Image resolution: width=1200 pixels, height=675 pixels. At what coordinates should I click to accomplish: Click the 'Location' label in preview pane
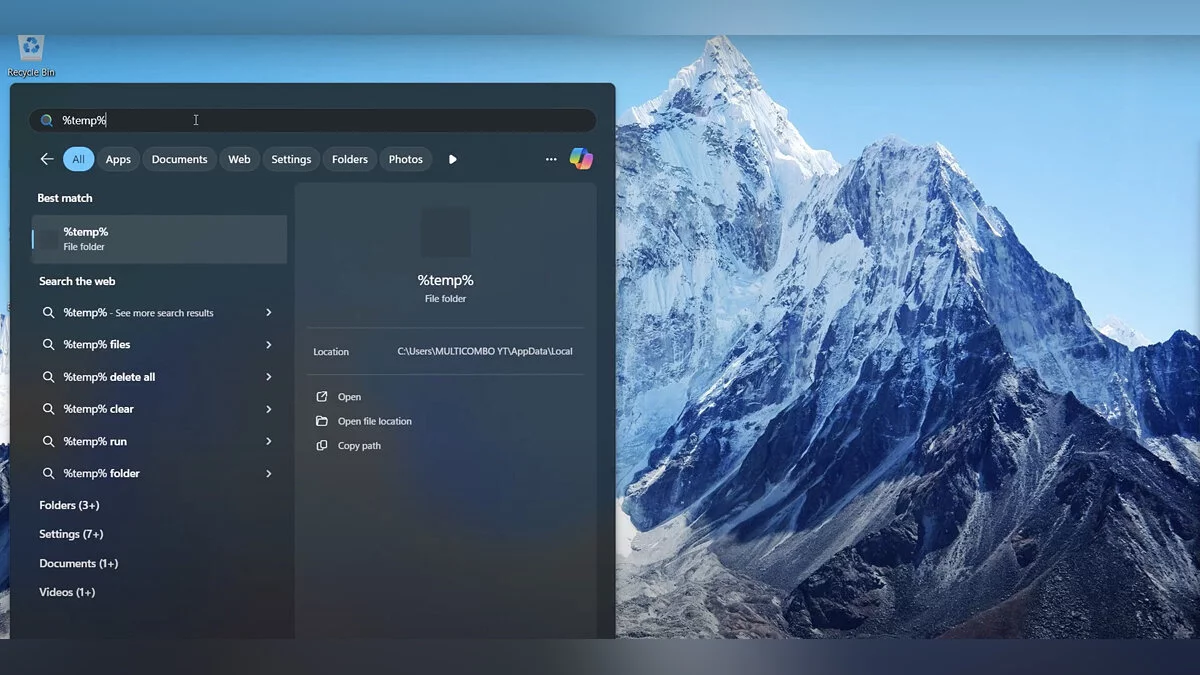[x=331, y=352]
